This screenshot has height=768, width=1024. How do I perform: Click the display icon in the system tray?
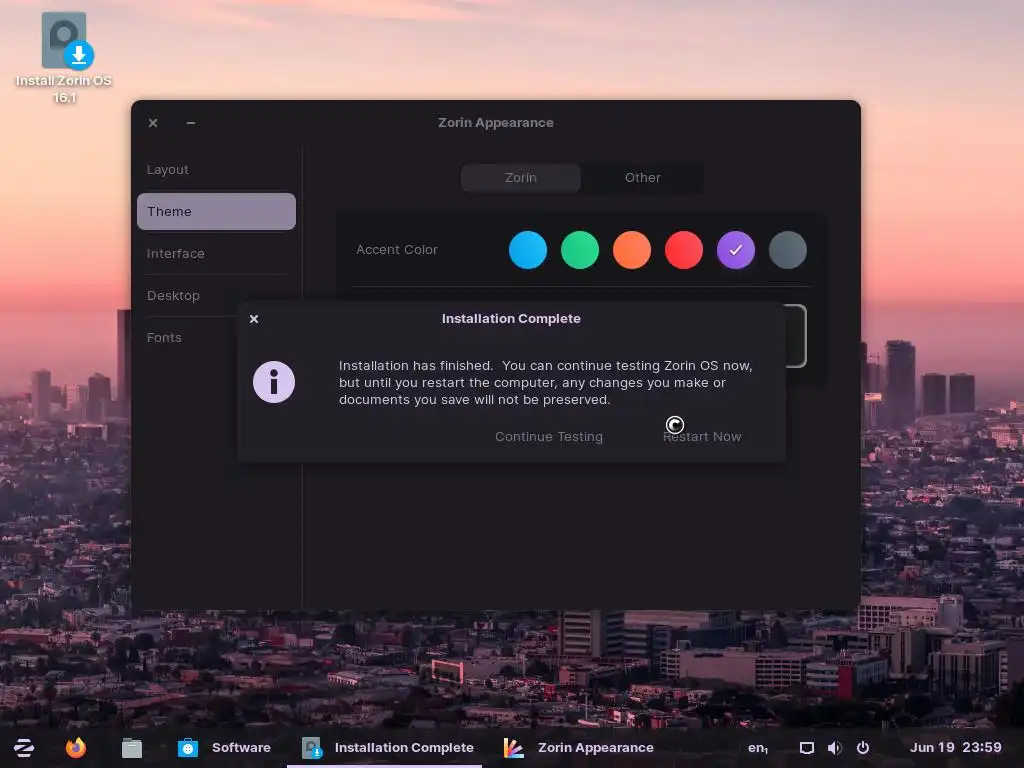point(807,748)
